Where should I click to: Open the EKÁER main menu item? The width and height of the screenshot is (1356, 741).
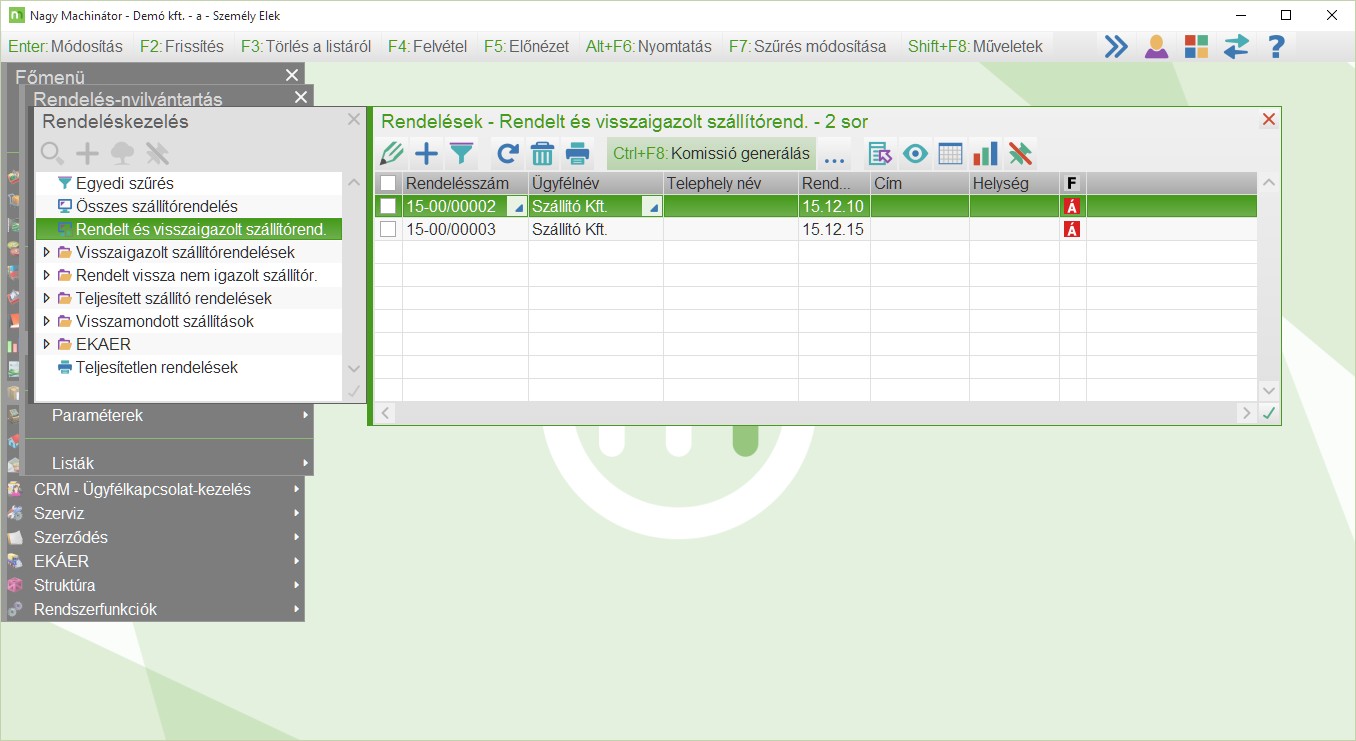pyautogui.click(x=153, y=561)
